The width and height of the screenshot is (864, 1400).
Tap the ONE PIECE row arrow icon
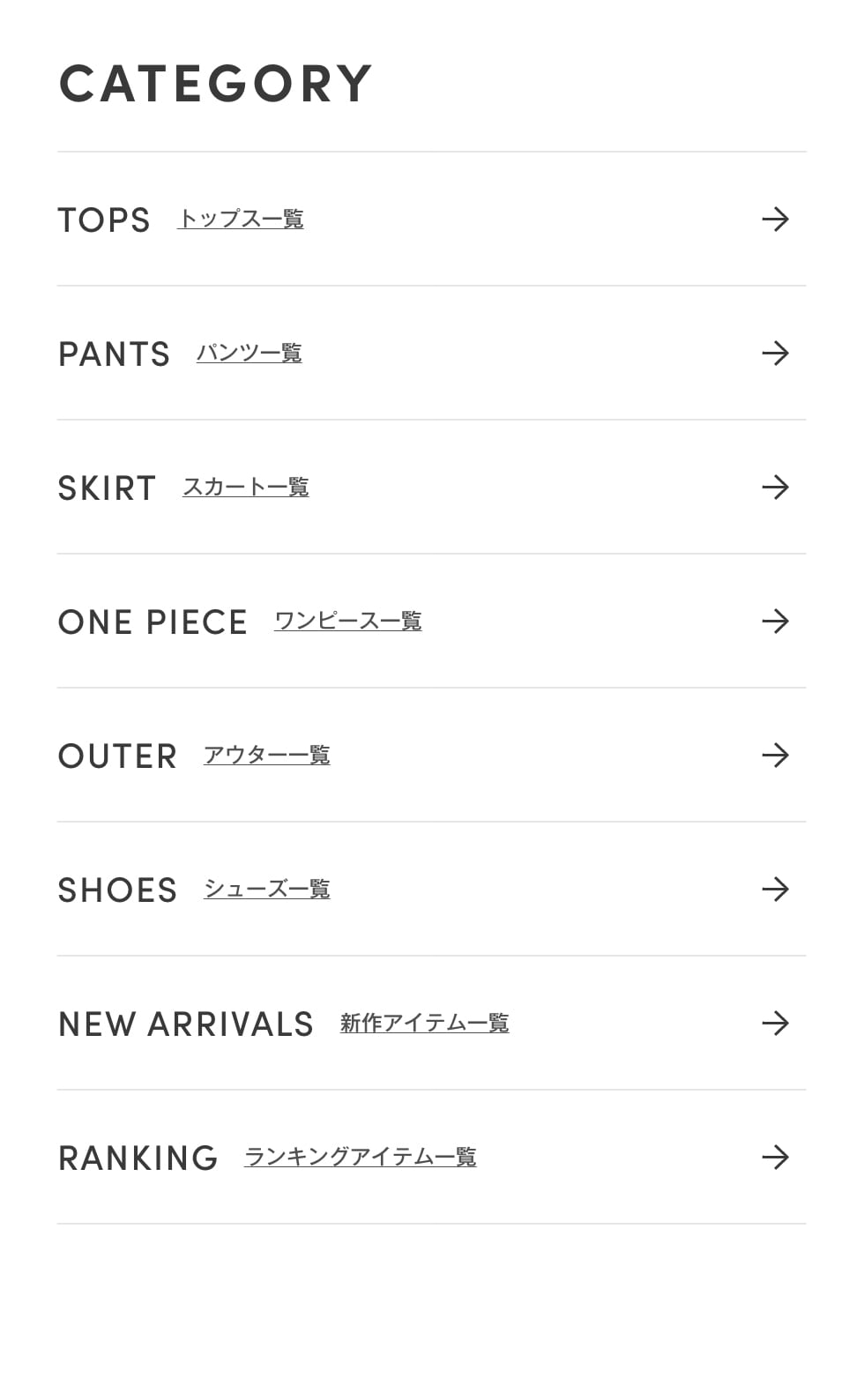coord(775,622)
